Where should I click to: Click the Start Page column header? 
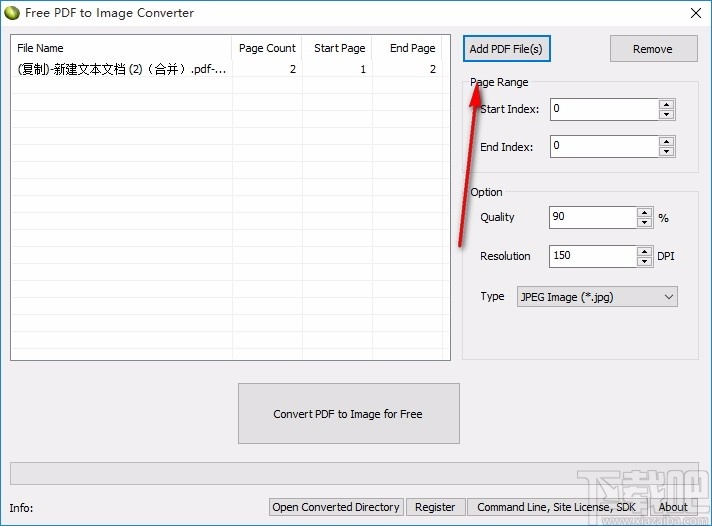[337, 48]
